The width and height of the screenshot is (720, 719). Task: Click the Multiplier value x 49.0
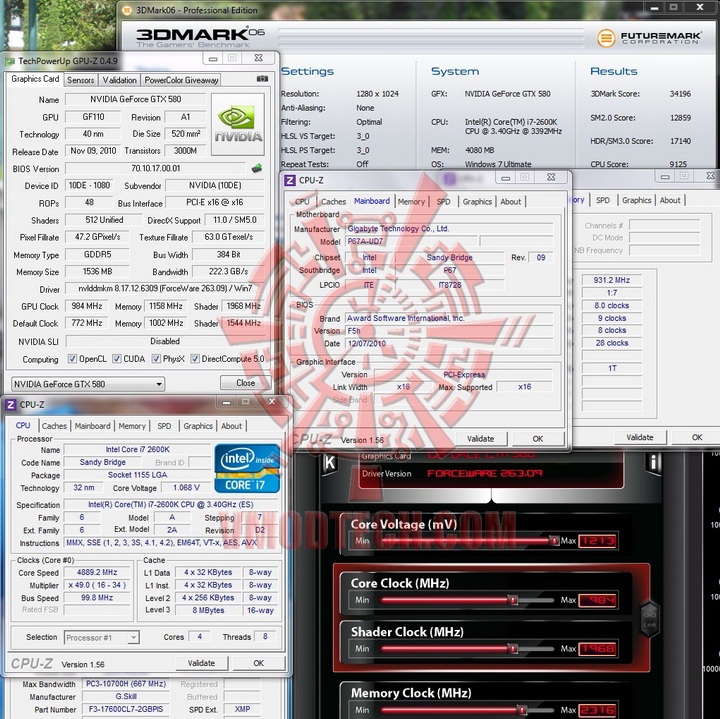pyautogui.click(x=97, y=585)
